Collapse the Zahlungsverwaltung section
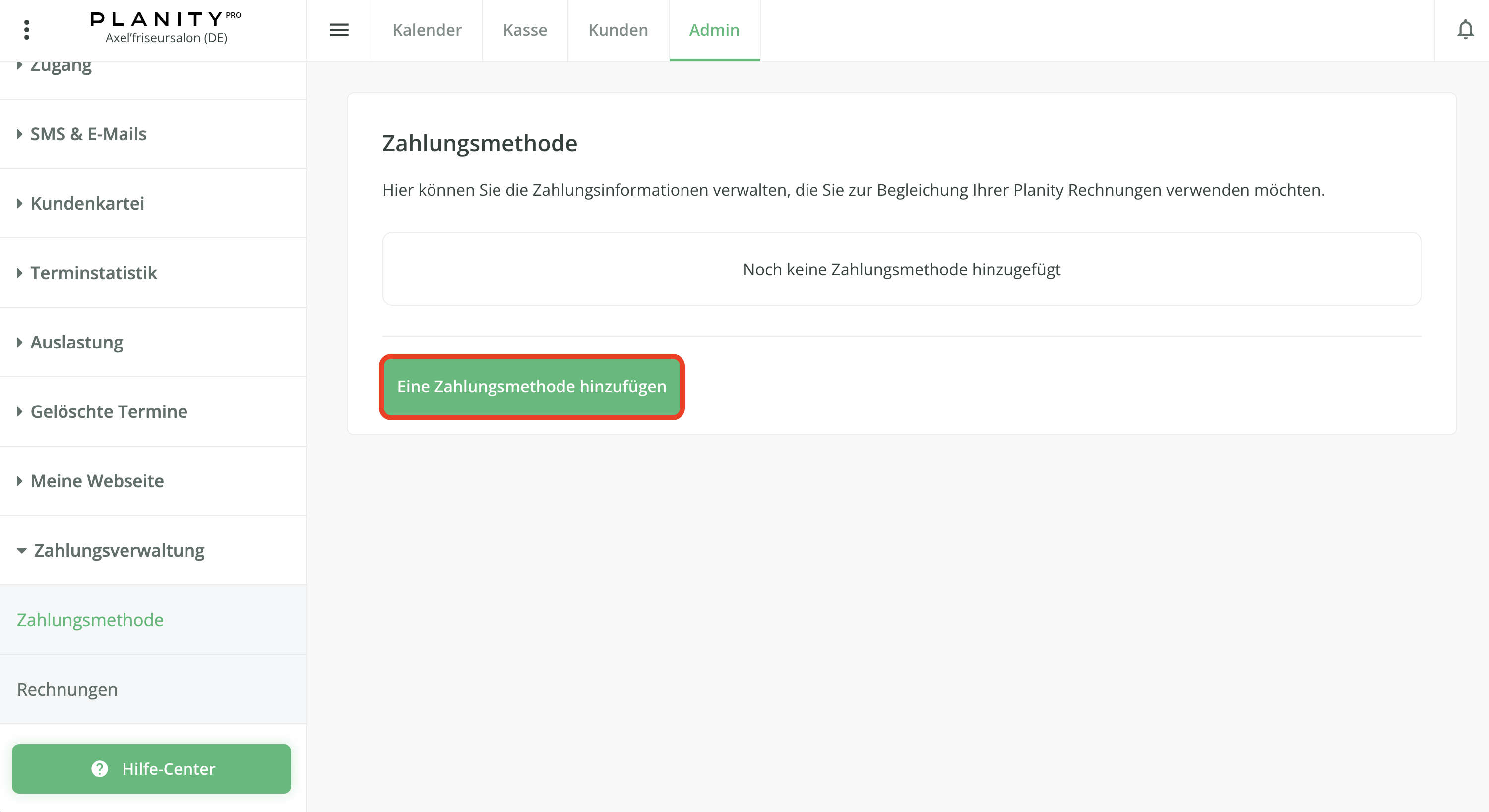Image resolution: width=1489 pixels, height=812 pixels. (119, 550)
